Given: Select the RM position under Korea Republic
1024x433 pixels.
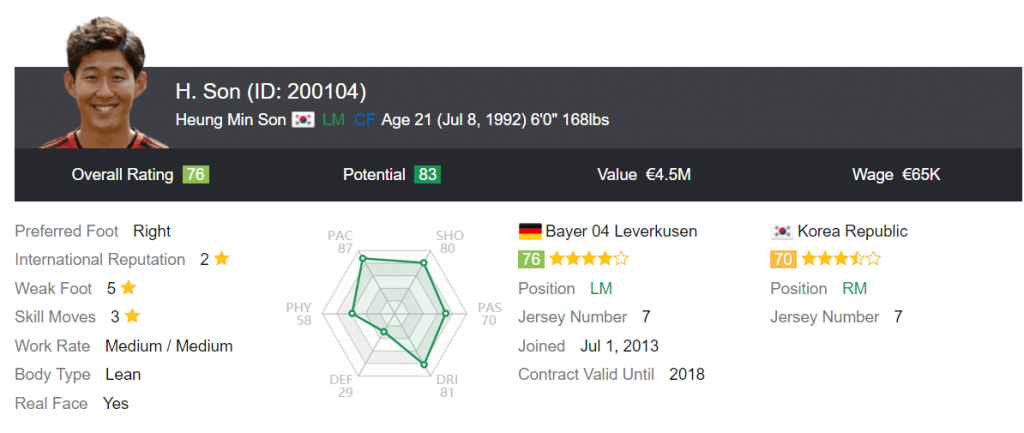Looking at the screenshot, I should (853, 288).
